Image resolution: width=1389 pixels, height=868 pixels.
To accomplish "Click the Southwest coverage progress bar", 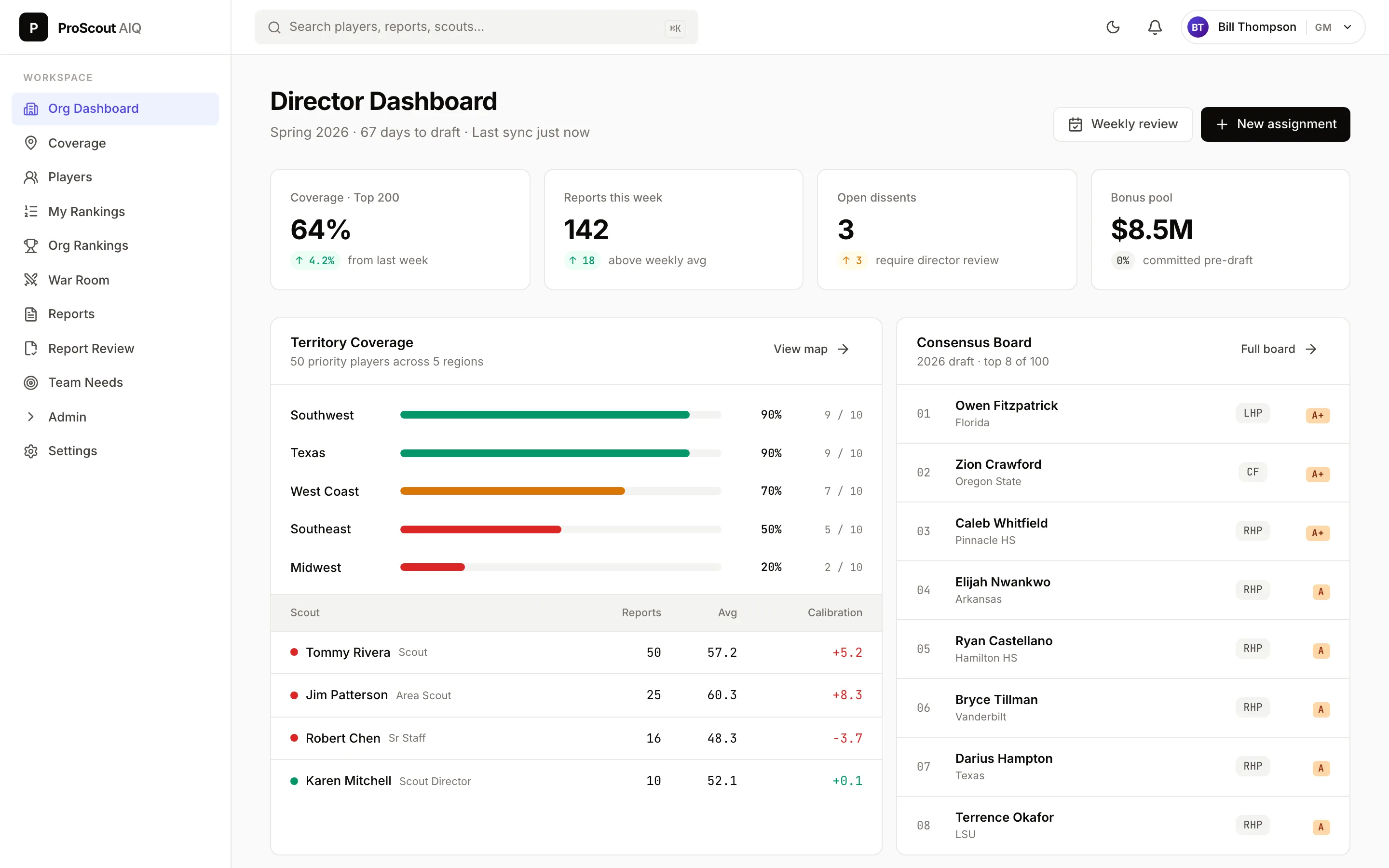I will [x=560, y=415].
